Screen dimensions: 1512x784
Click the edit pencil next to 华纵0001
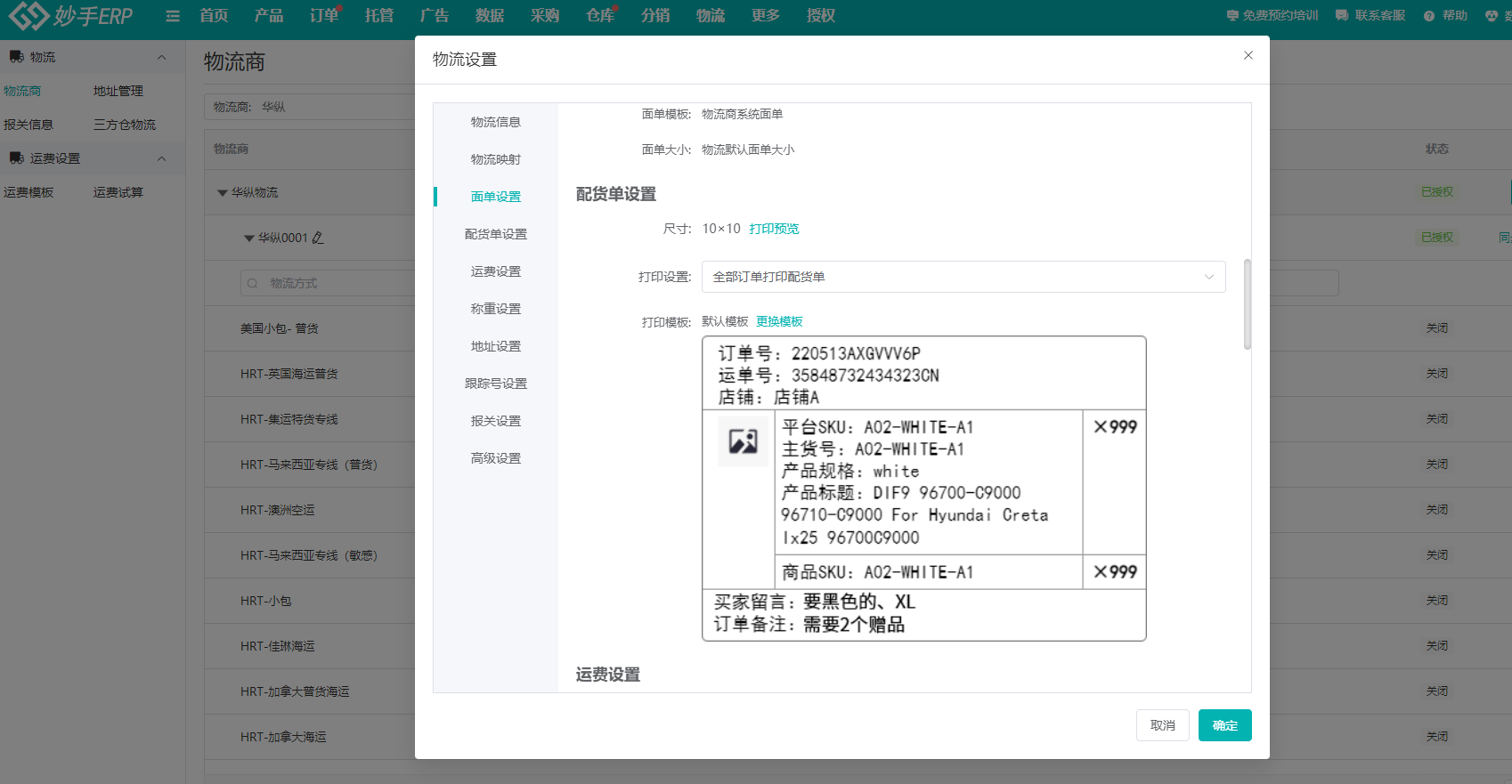pos(318,238)
